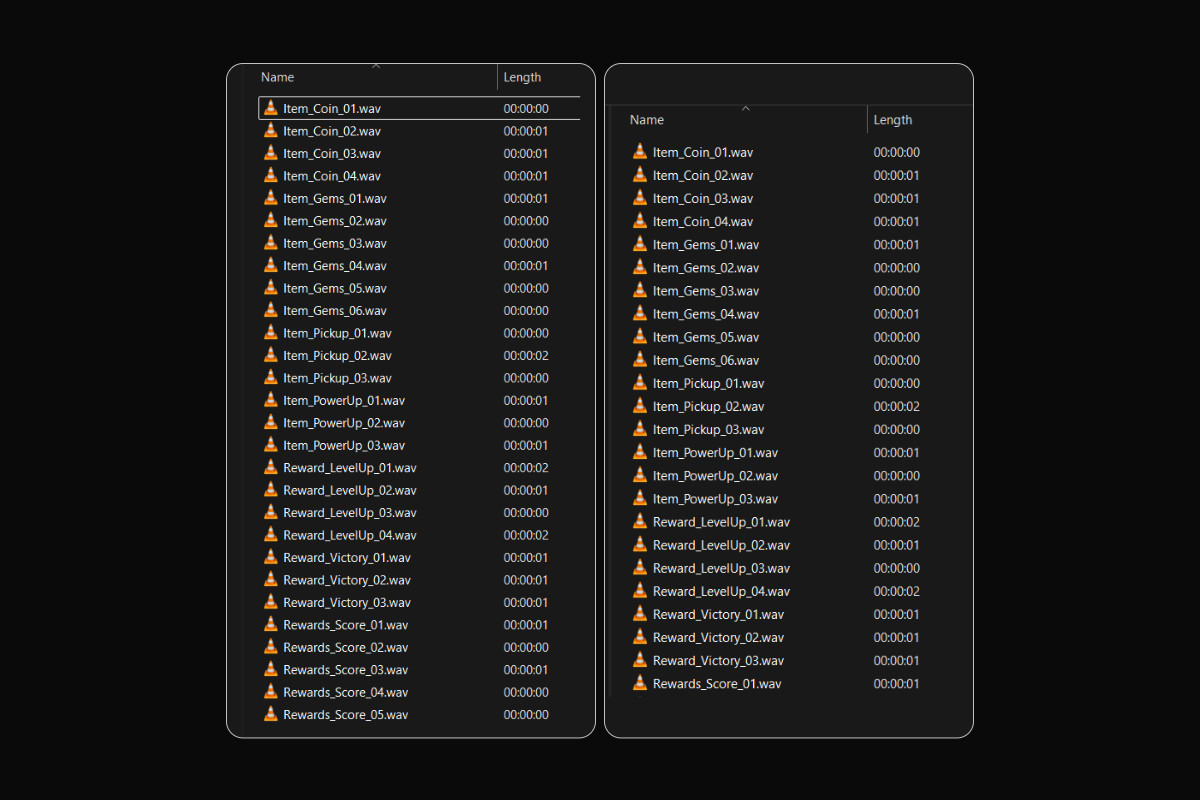1200x800 pixels.
Task: Select the Rewards_Score_04.wav file name
Action: (x=345, y=692)
